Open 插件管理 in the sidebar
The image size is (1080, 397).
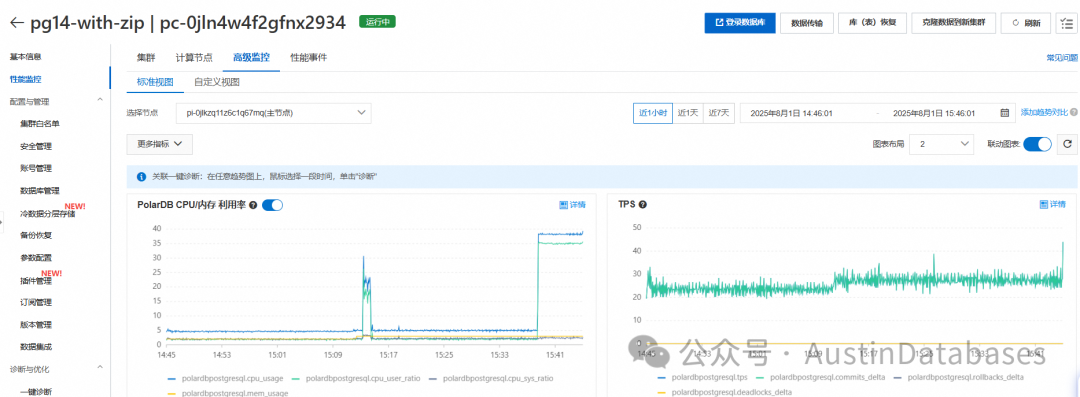click(36, 281)
